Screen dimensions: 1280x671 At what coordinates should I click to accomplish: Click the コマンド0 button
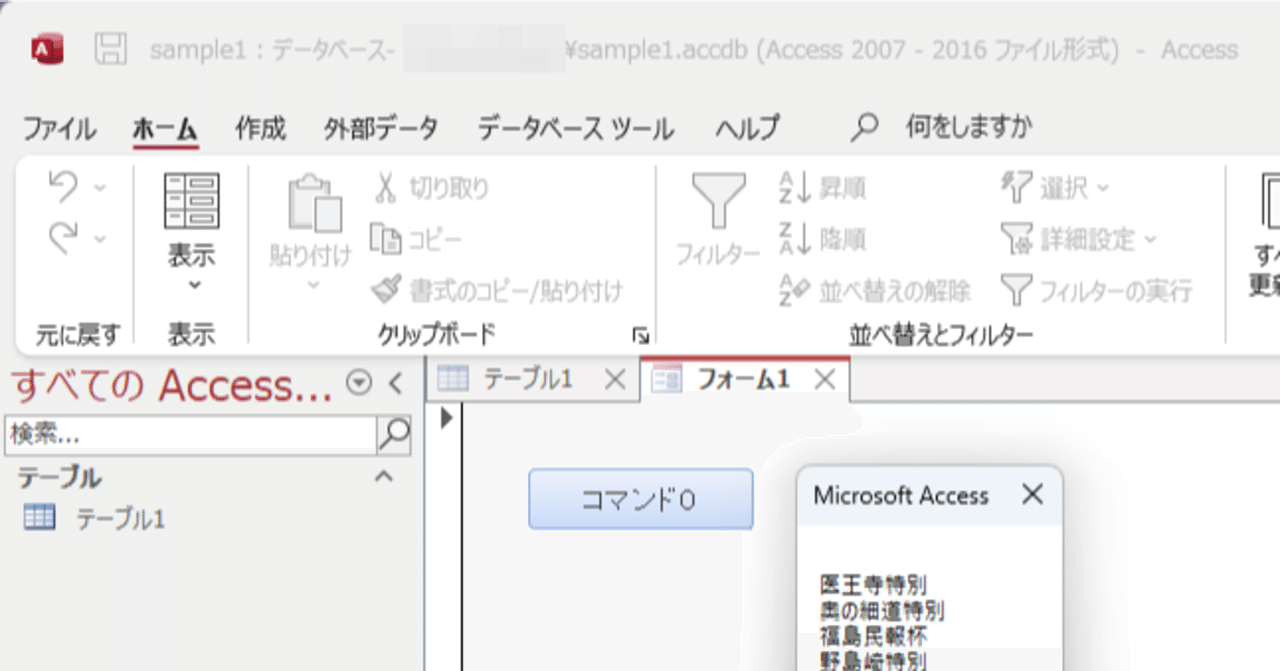(x=640, y=498)
